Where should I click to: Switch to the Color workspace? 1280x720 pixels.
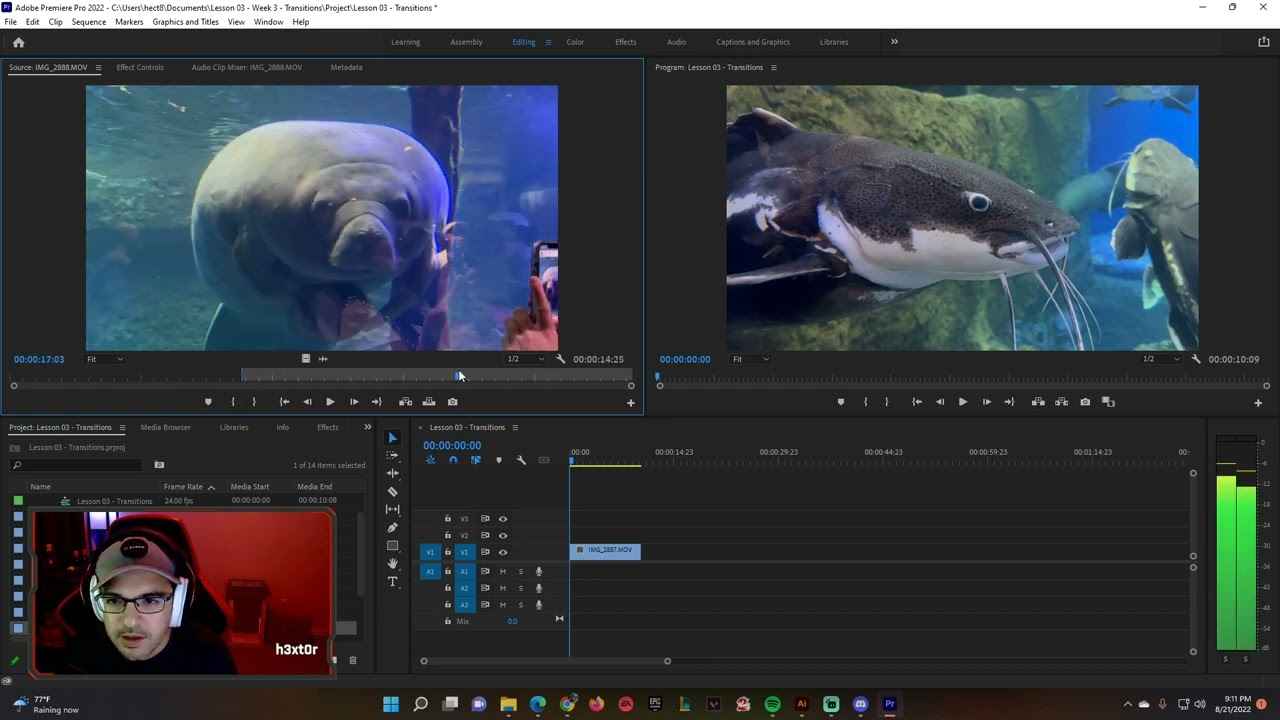tap(575, 42)
